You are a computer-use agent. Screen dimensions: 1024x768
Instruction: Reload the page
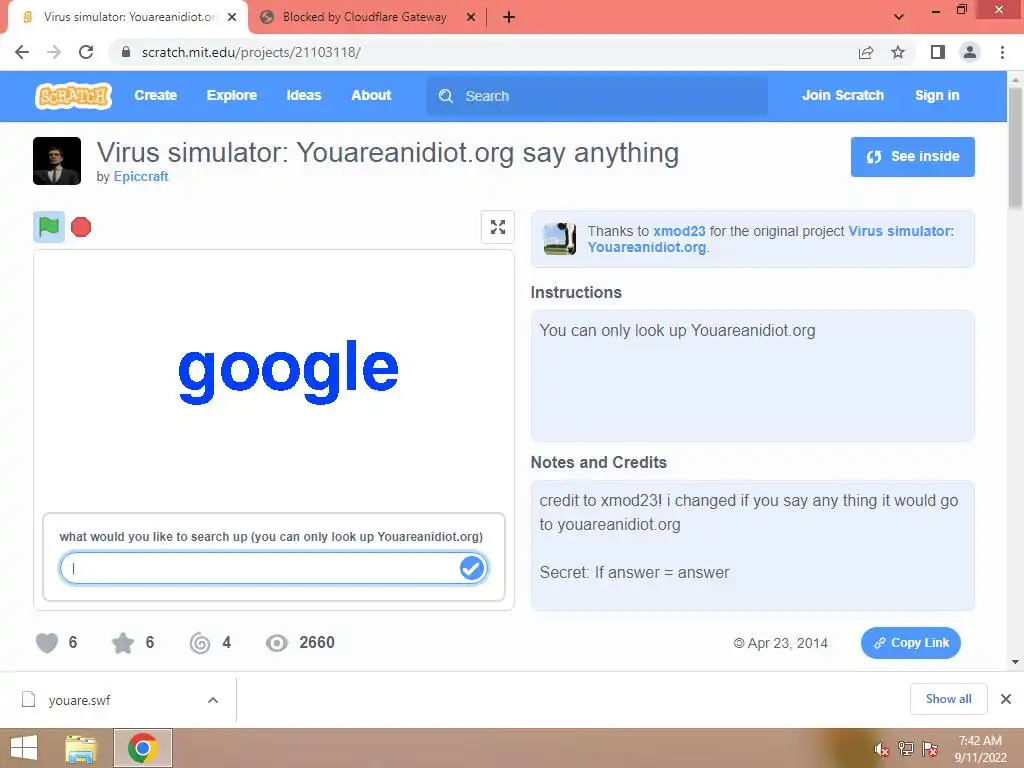pos(86,52)
